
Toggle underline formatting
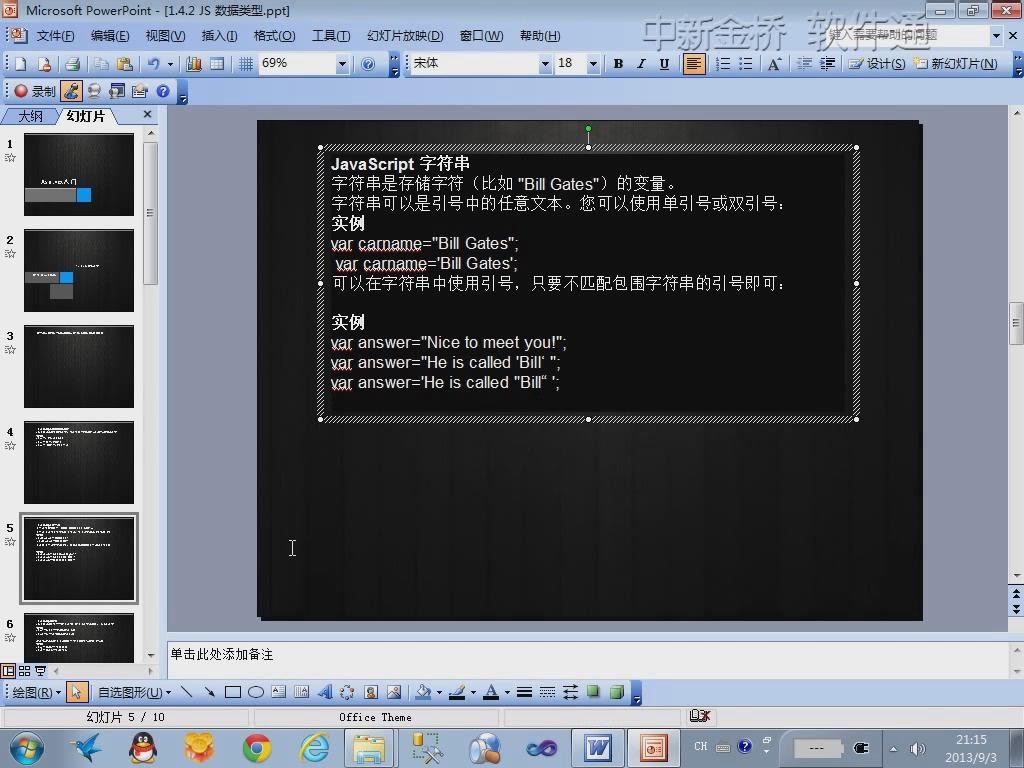[664, 63]
